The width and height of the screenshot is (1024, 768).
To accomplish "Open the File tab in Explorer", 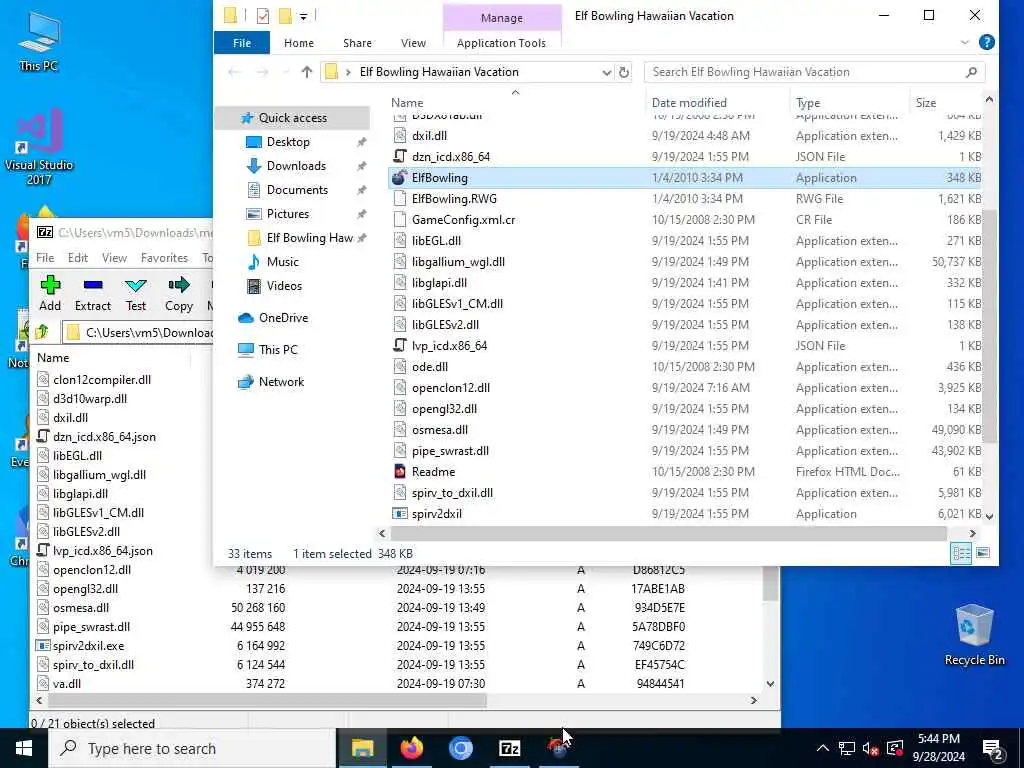I will (242, 42).
